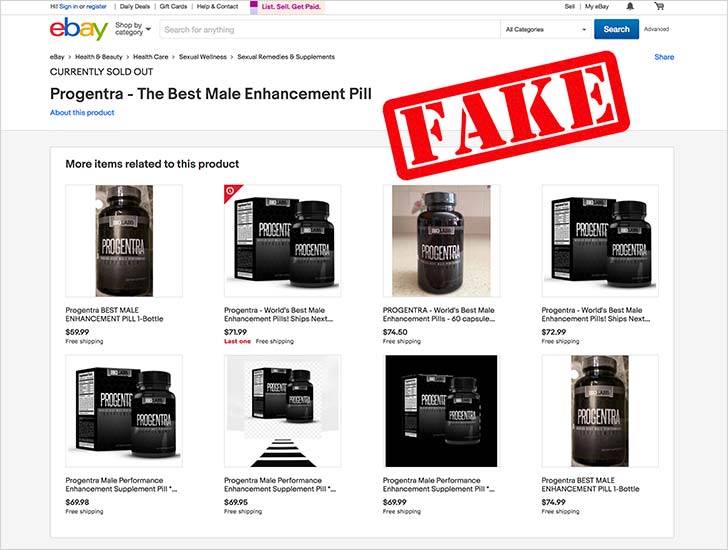The height and width of the screenshot is (550, 728).
Task: Click the red clock badge on second listing
Action: point(230,191)
